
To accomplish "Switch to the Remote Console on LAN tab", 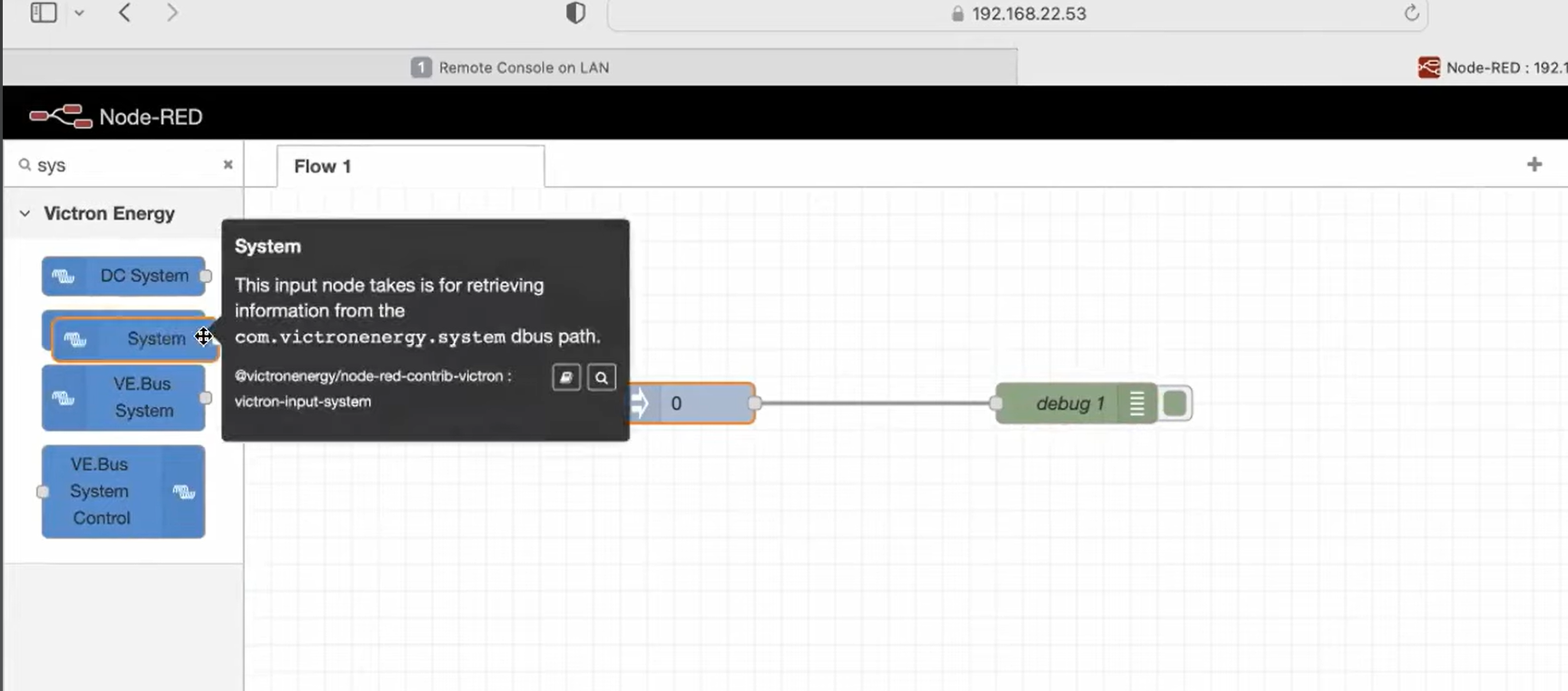I will click(x=510, y=67).
